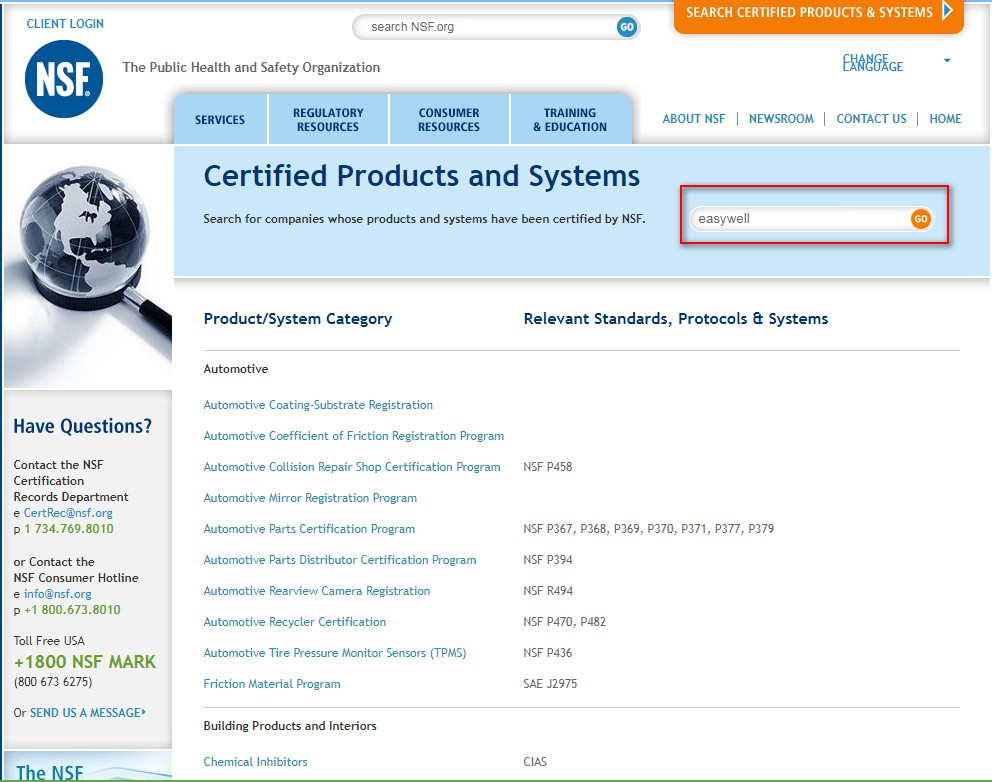Open the Newsroom link
Image resolution: width=992 pixels, height=782 pixels.
(781, 119)
